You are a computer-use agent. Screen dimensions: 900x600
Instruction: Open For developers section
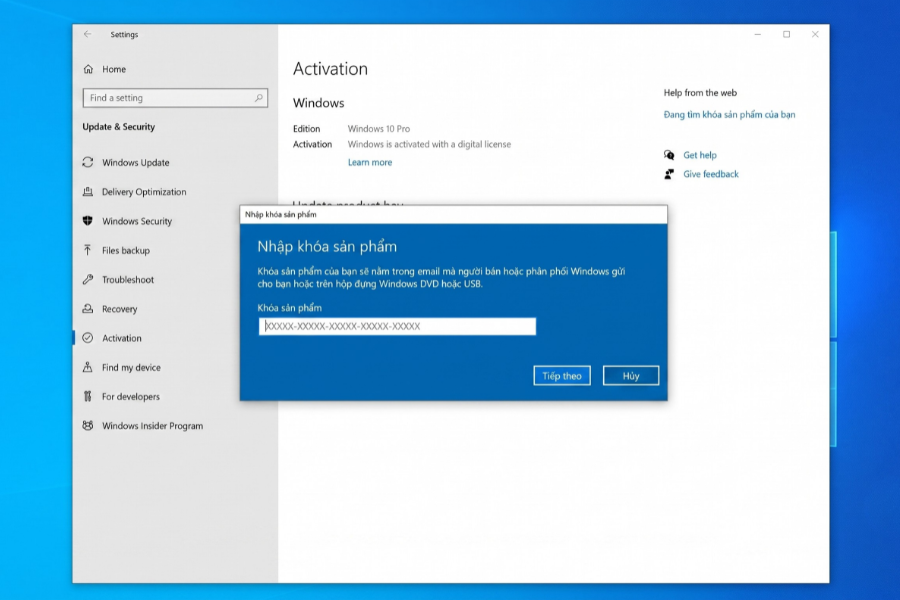click(x=131, y=397)
